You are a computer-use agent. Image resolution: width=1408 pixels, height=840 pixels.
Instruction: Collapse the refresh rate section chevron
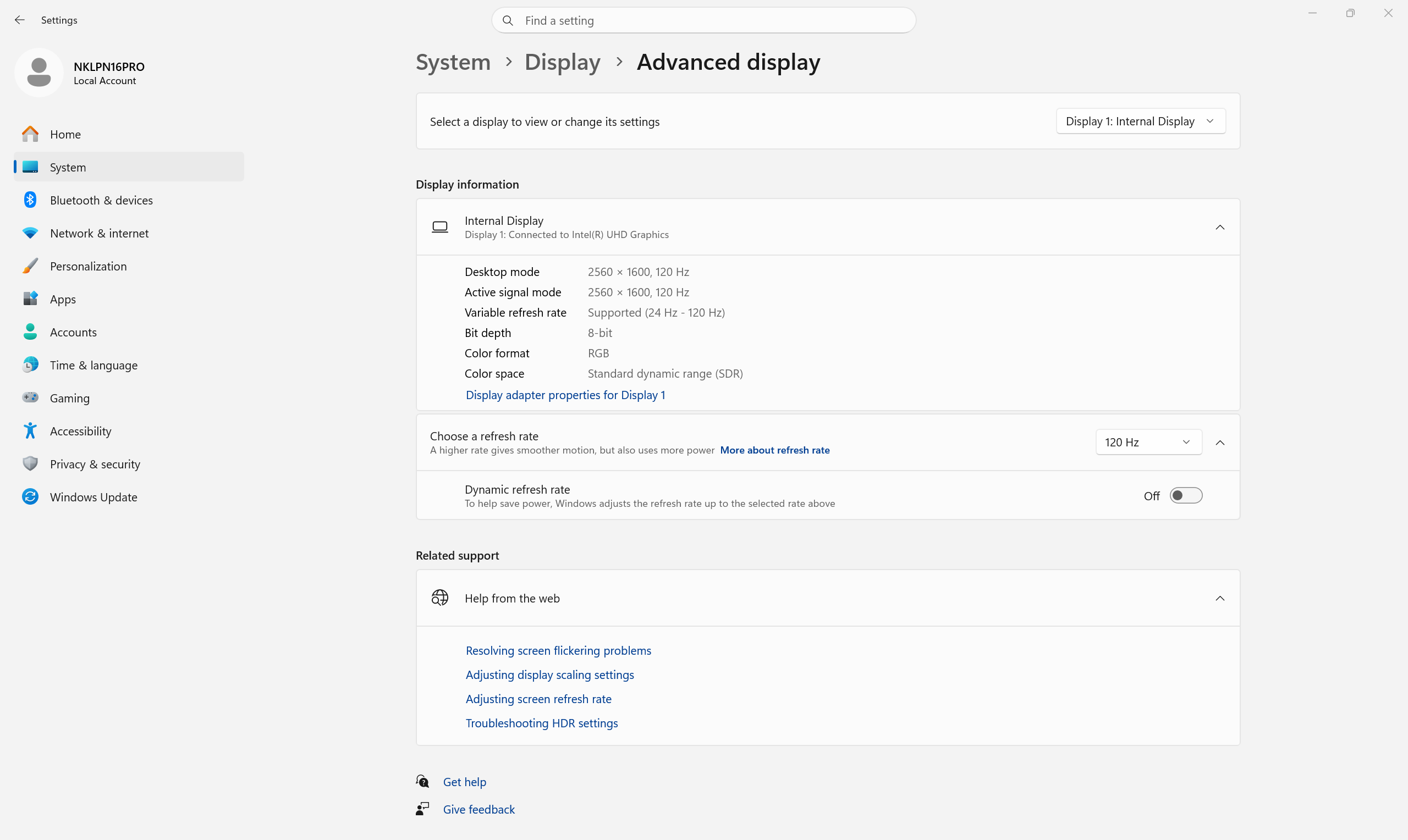click(x=1220, y=443)
